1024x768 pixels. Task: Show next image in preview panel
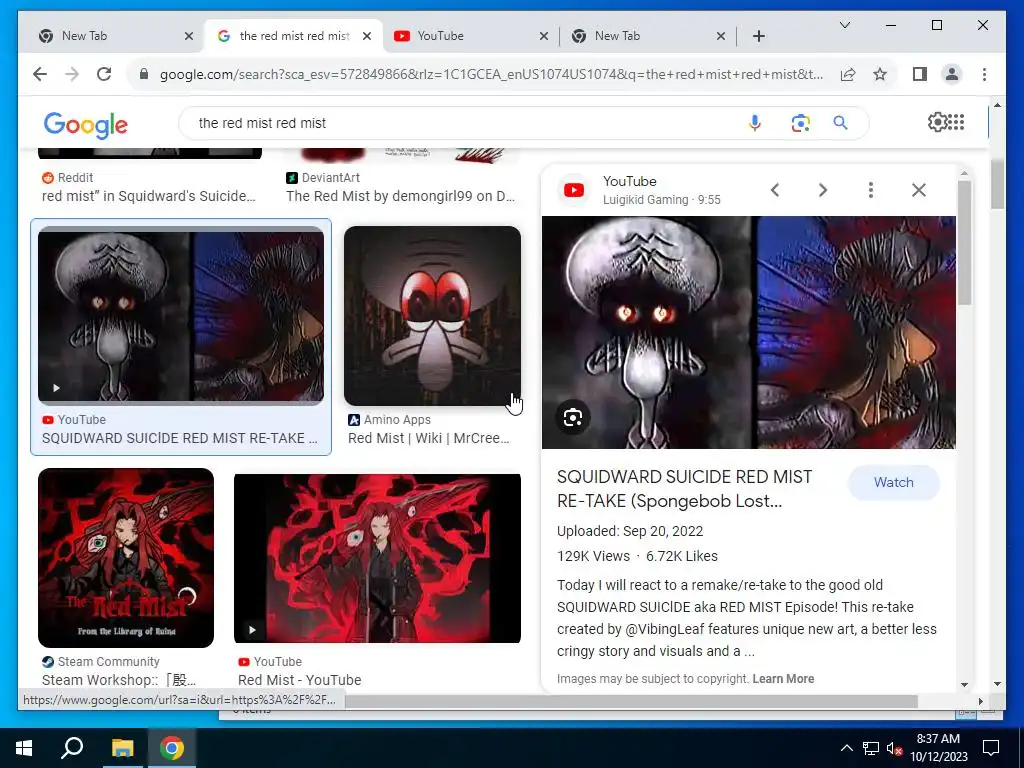823,190
